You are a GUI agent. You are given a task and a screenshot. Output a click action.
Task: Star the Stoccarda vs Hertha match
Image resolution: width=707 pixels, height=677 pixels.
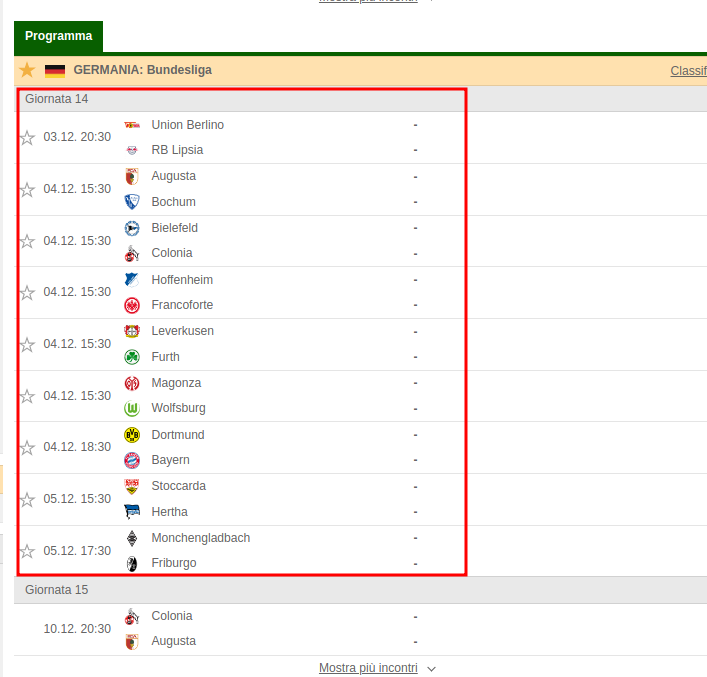tap(28, 500)
